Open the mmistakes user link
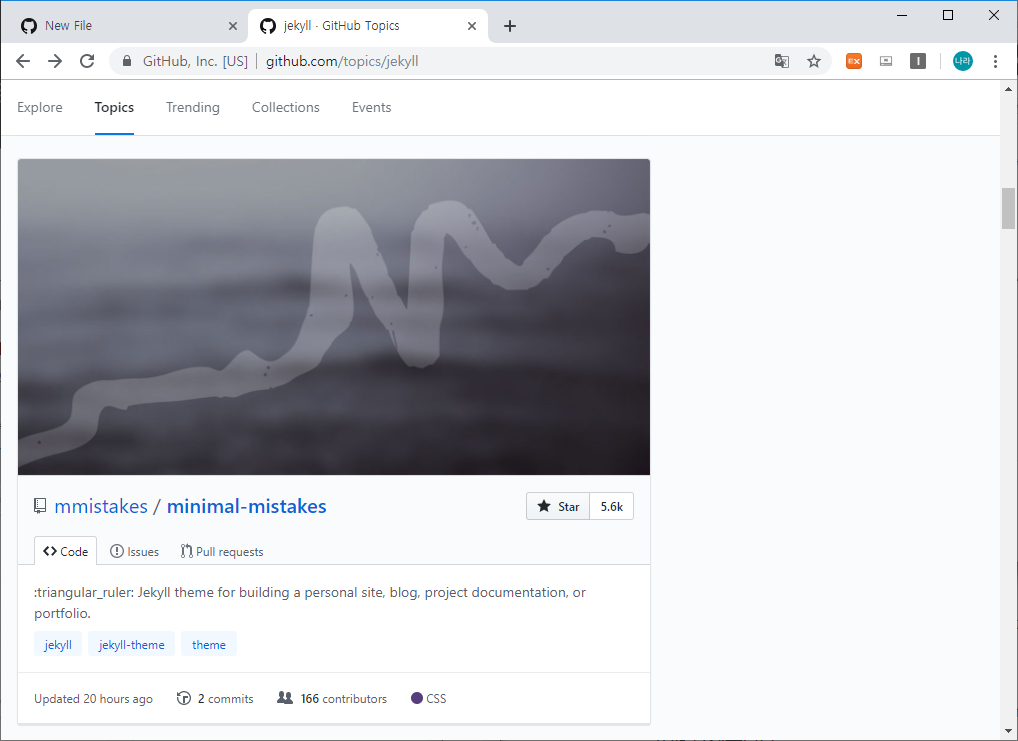The height and width of the screenshot is (741, 1018). [101, 506]
